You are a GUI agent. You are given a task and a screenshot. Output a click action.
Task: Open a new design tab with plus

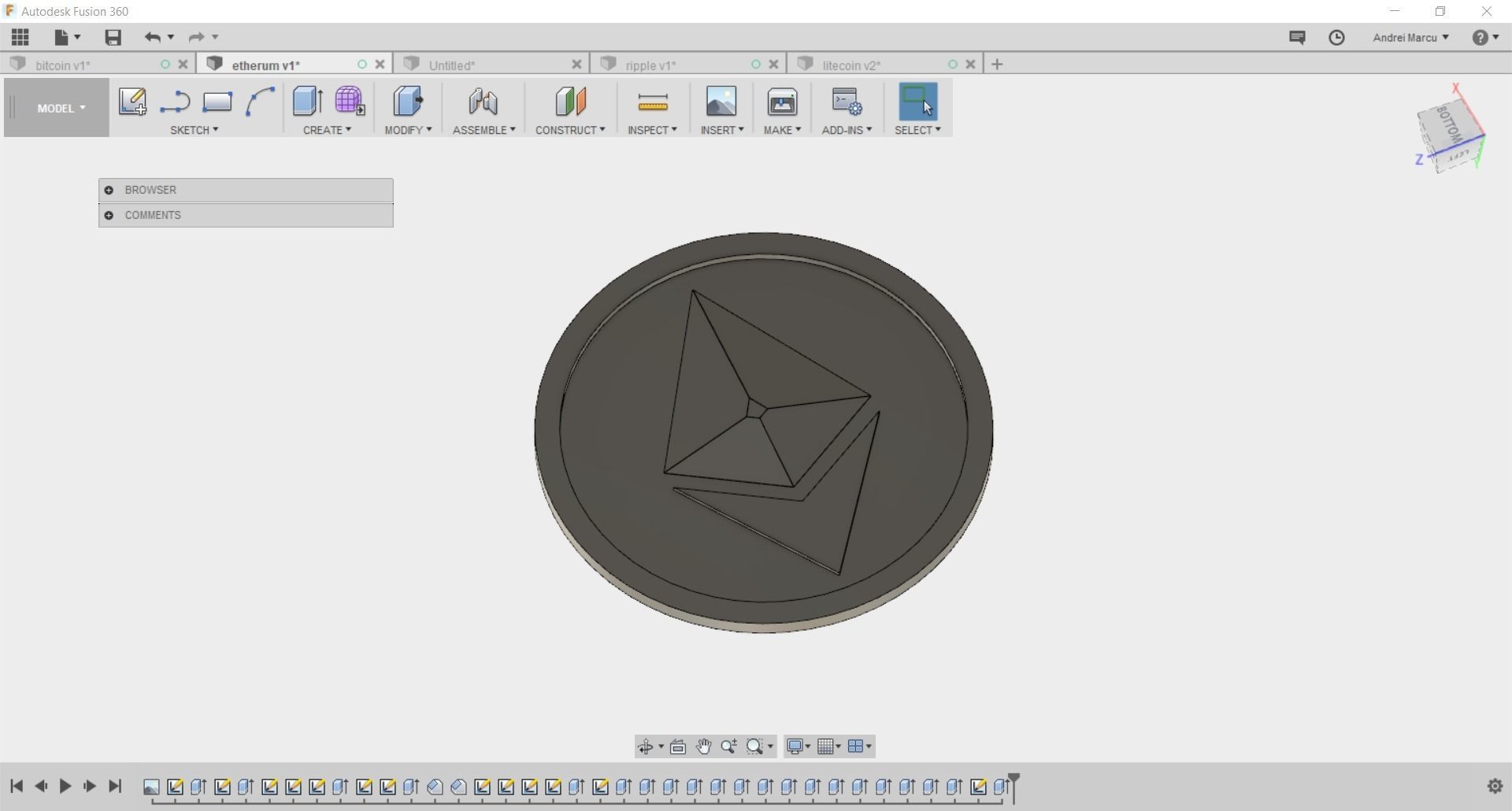[x=997, y=65]
